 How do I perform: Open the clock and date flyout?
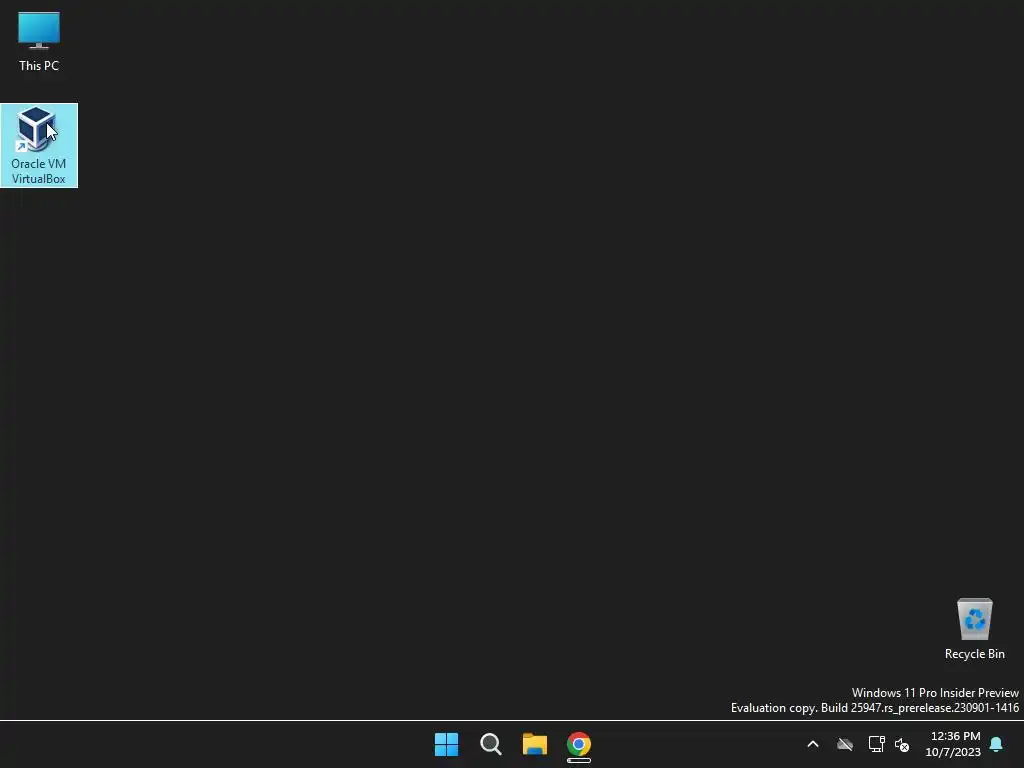click(x=953, y=744)
